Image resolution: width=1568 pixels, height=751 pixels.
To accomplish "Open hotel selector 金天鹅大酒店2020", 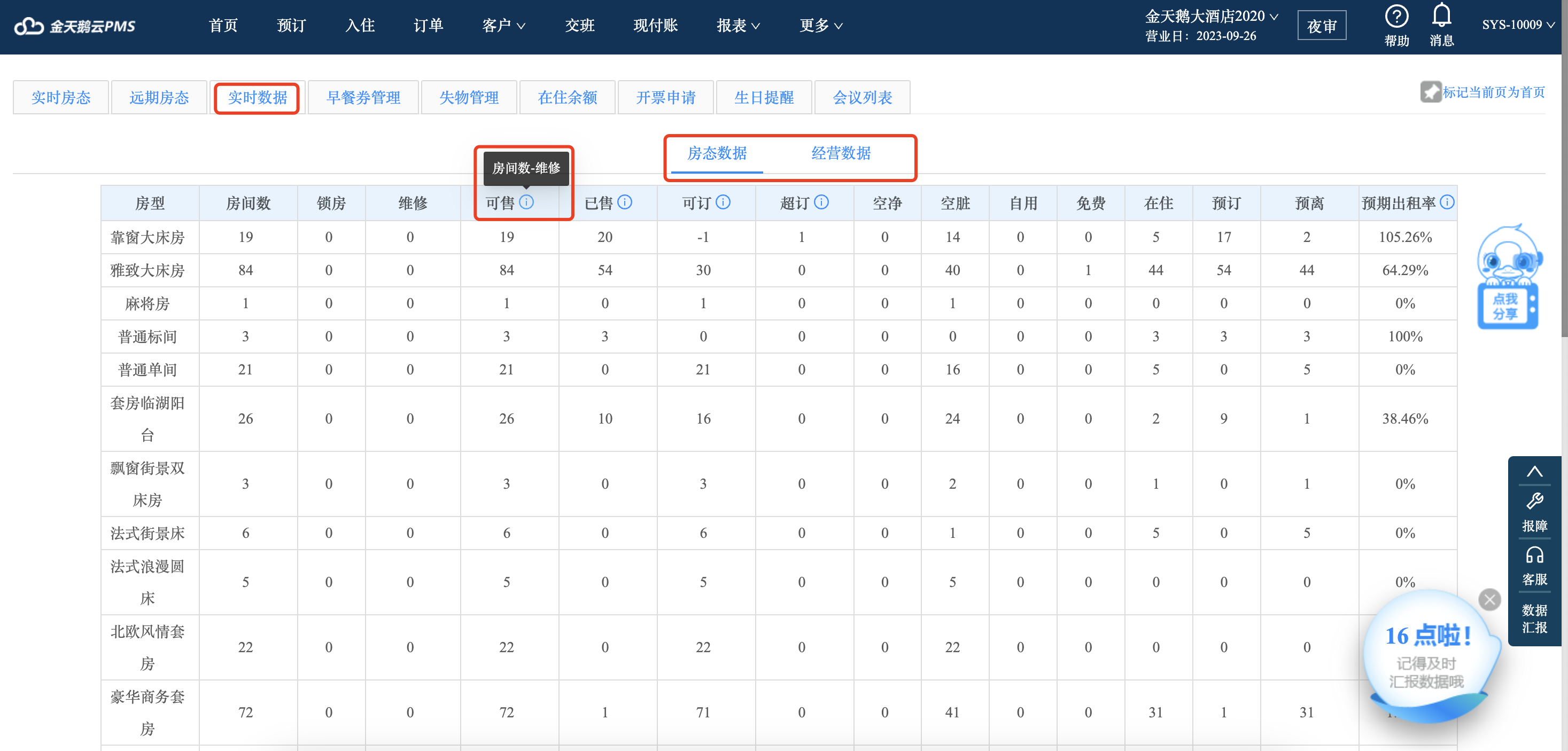I will click(x=1212, y=17).
